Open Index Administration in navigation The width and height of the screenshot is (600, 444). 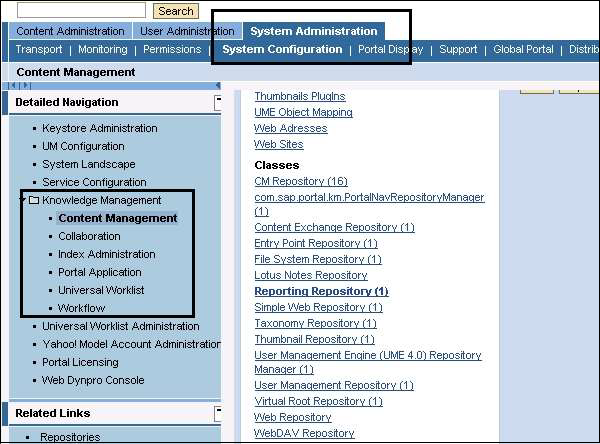[106, 254]
